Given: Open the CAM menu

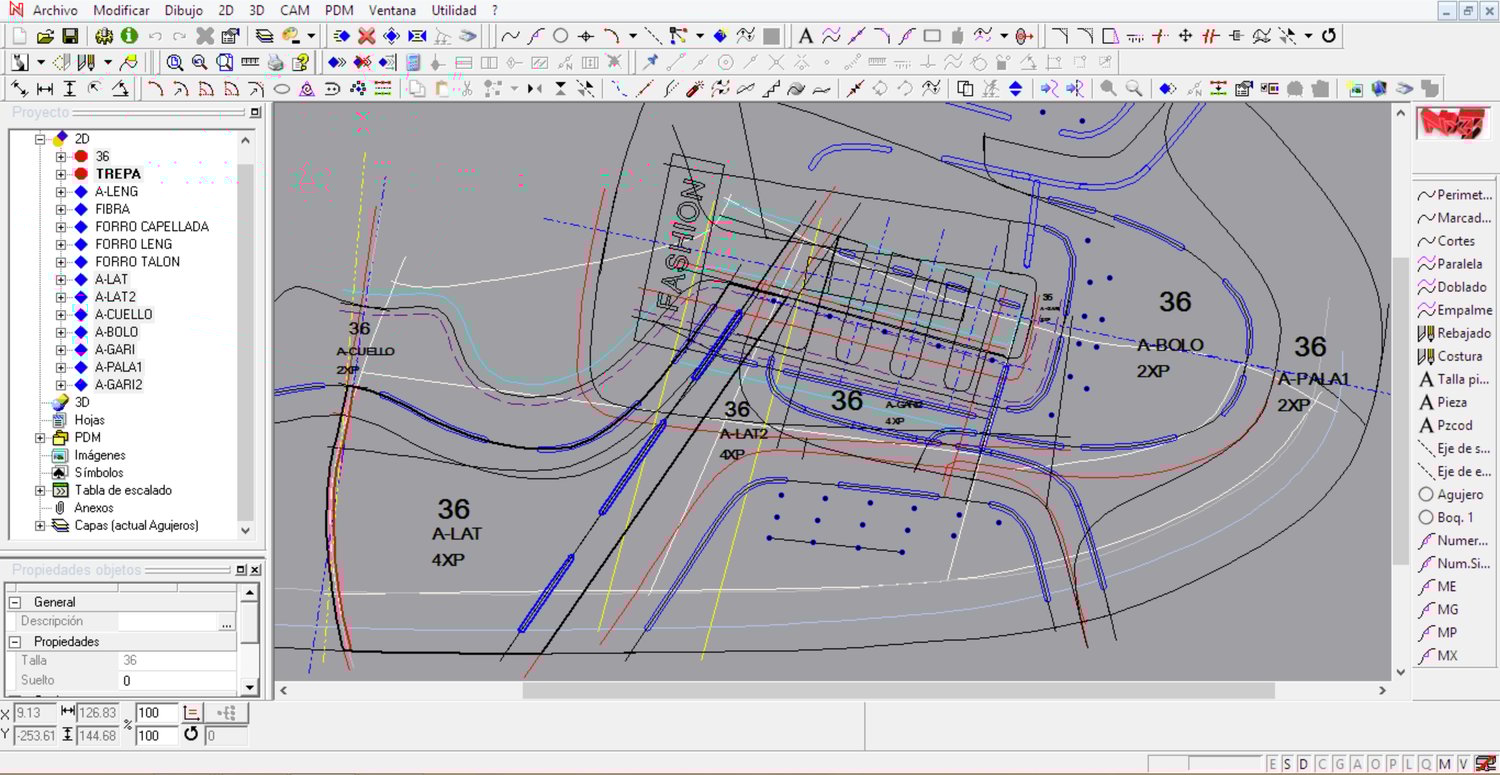Looking at the screenshot, I should (294, 10).
